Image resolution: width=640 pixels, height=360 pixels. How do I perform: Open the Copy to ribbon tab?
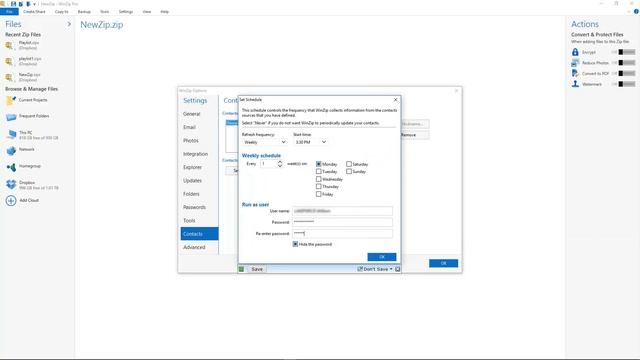click(x=62, y=12)
